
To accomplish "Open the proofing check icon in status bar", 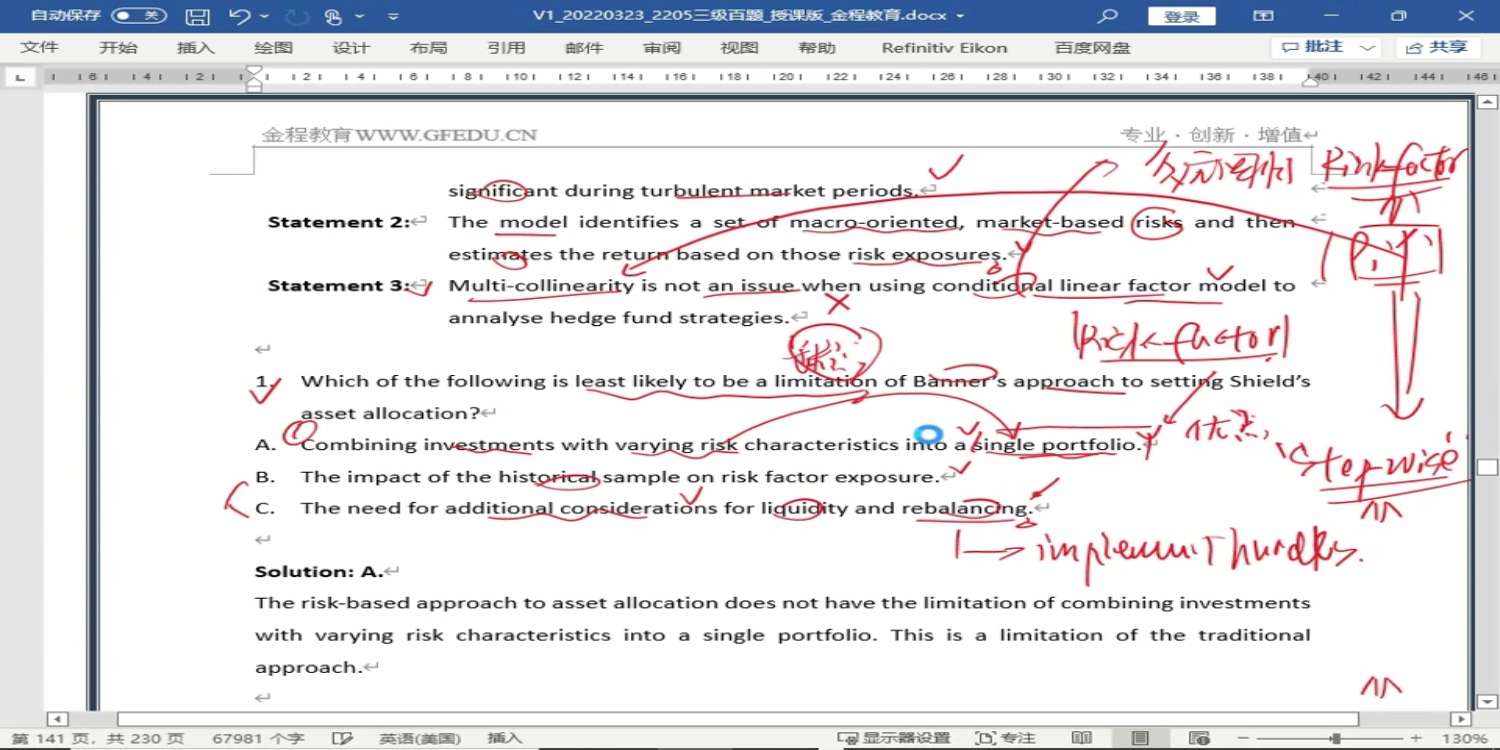I will point(342,738).
